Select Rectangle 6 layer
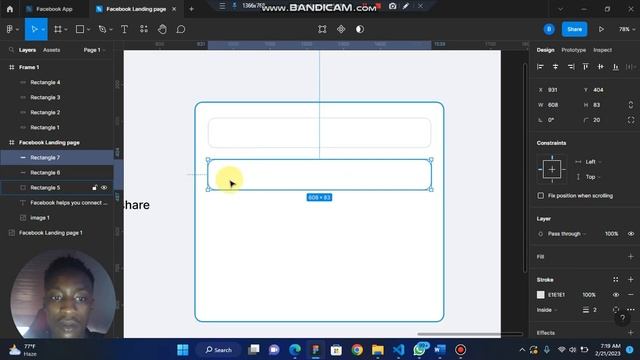 pyautogui.click(x=57, y=173)
